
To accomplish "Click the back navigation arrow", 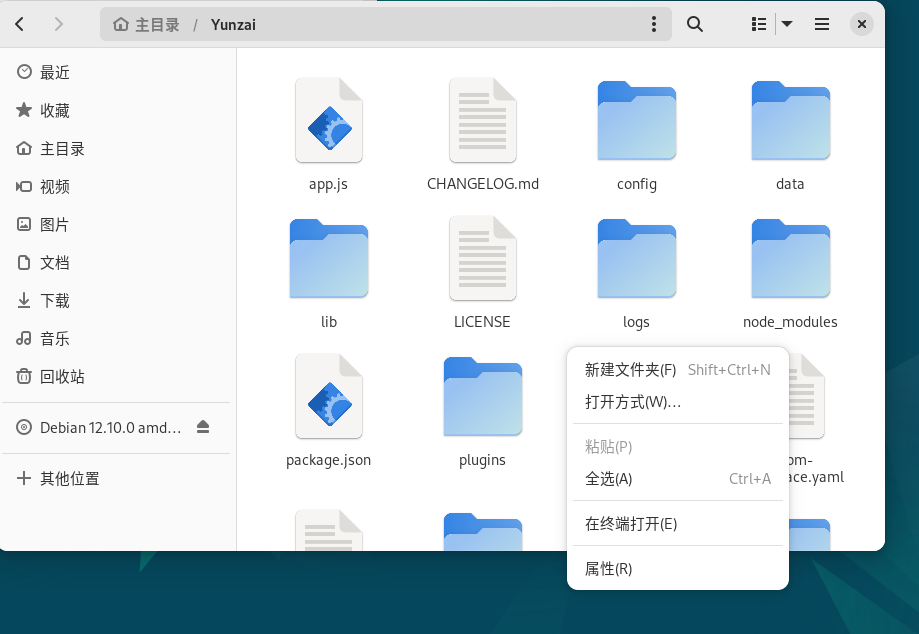I will [x=21, y=24].
